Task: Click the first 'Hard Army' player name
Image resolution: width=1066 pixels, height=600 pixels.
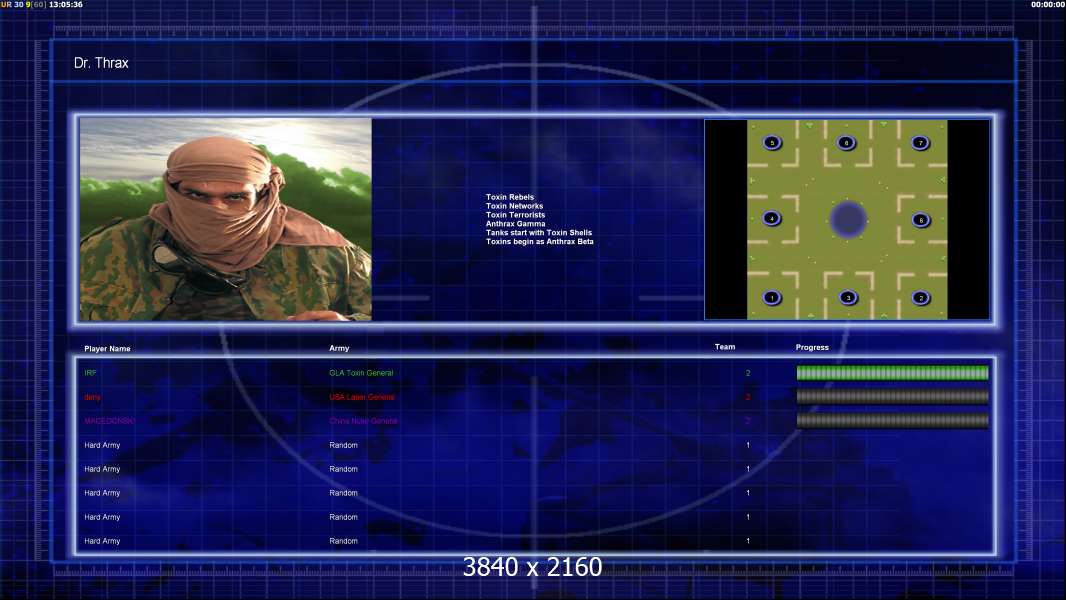Action: (x=102, y=445)
